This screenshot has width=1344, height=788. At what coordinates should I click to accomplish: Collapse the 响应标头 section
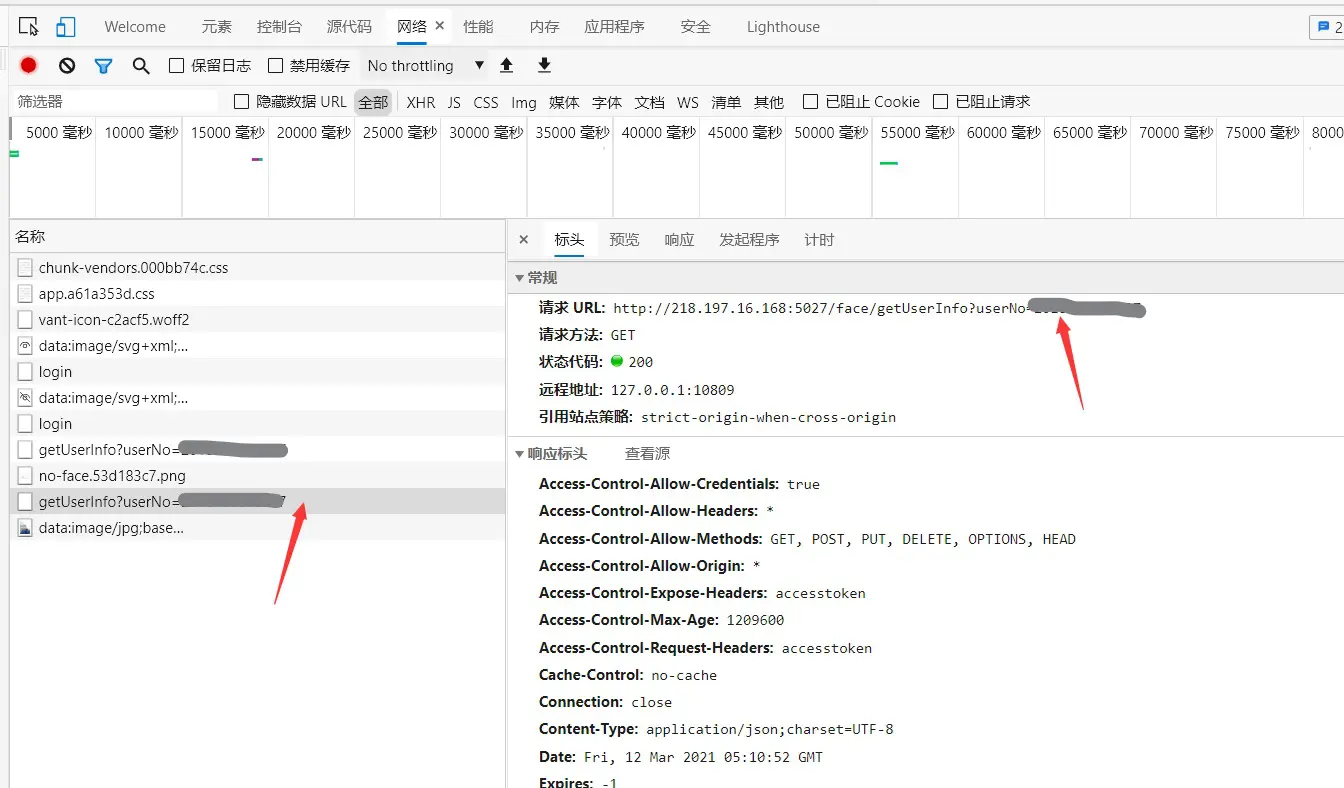pyautogui.click(x=519, y=454)
